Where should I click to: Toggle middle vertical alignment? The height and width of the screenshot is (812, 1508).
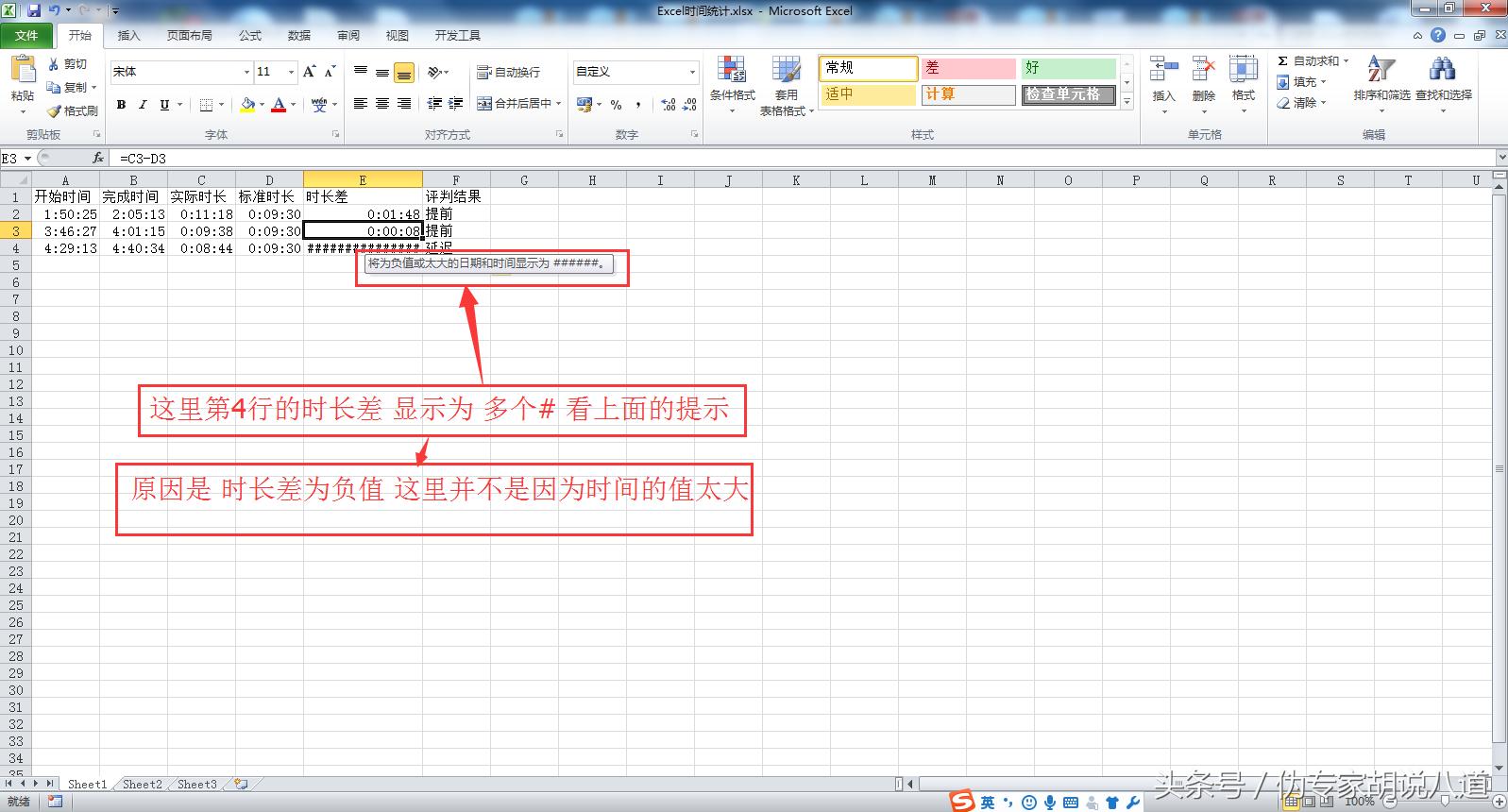pos(382,72)
